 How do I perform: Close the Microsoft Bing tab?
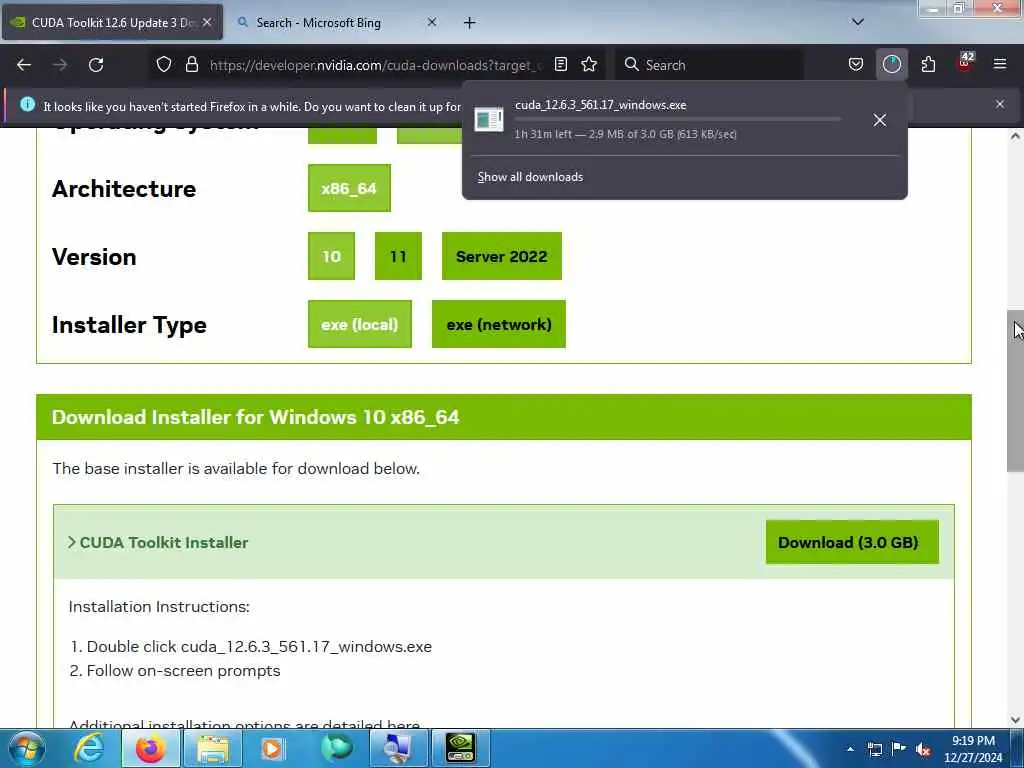pyautogui.click(x=432, y=22)
